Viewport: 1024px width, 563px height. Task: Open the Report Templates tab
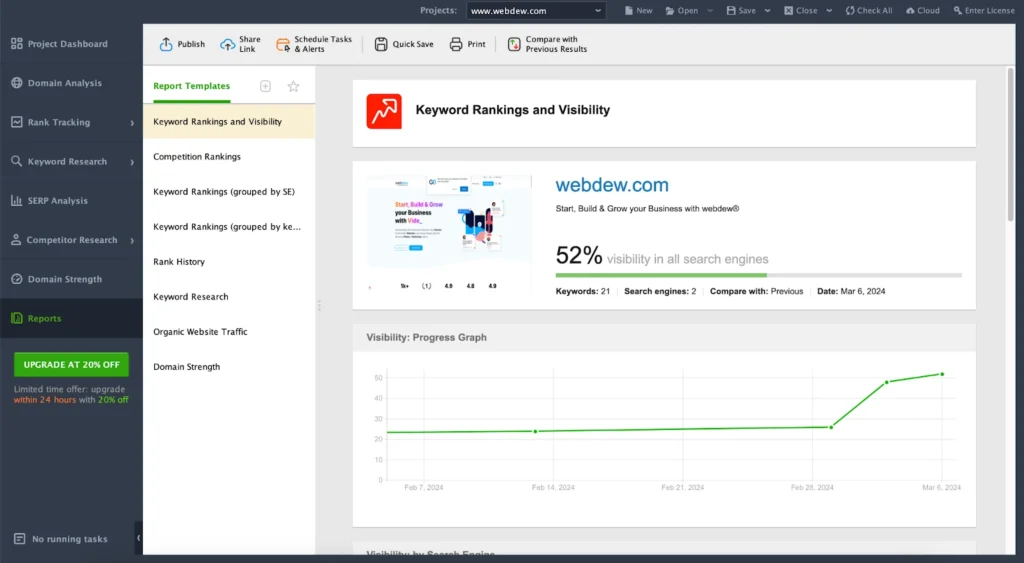pyautogui.click(x=191, y=86)
